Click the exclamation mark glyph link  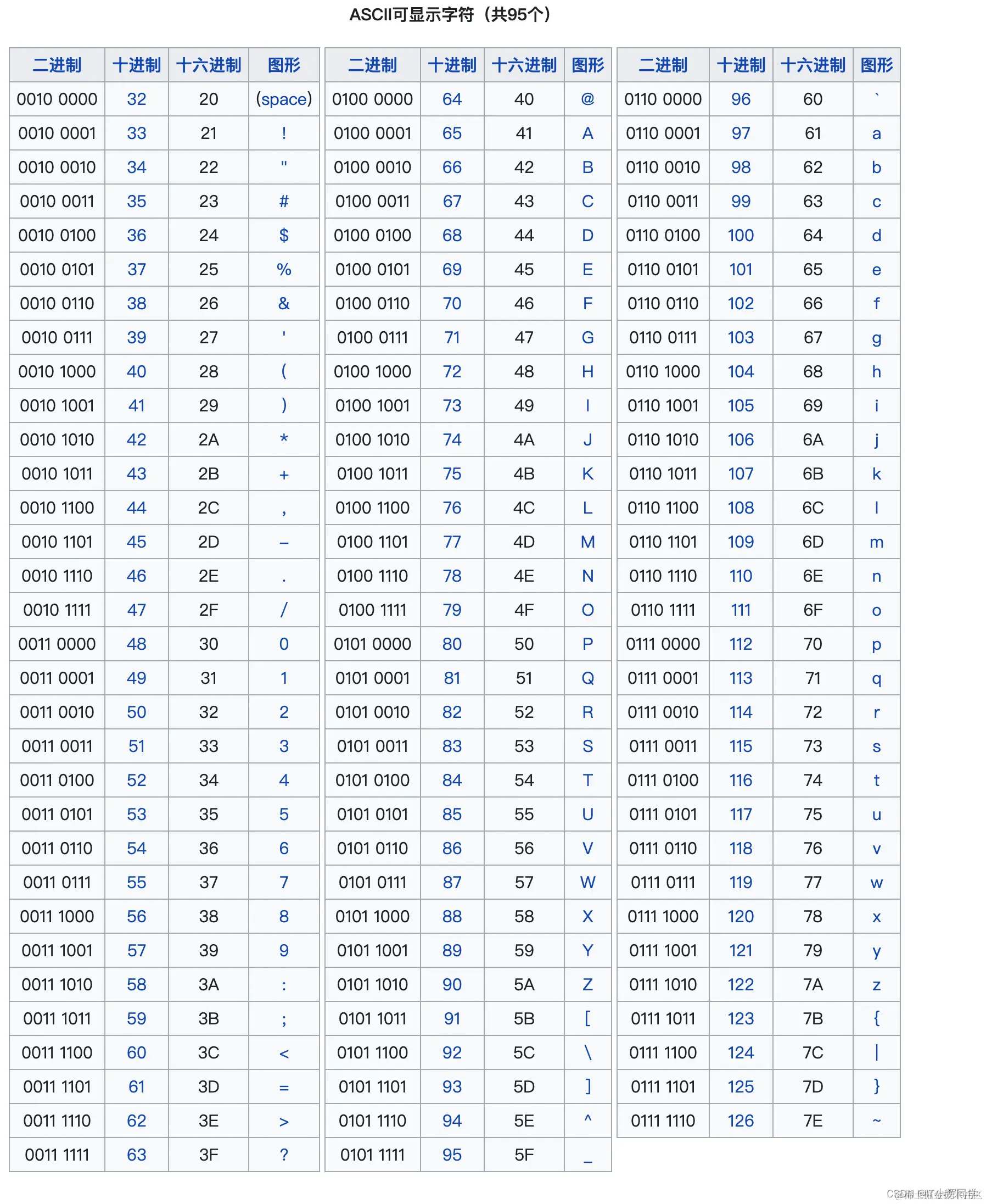coord(284,133)
